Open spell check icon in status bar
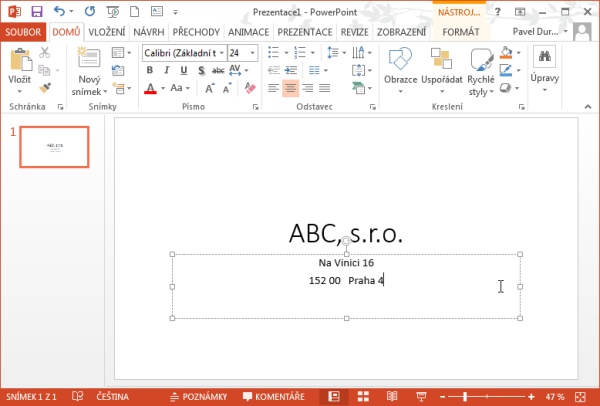Screen dimensions: 600x406 coord(77,396)
